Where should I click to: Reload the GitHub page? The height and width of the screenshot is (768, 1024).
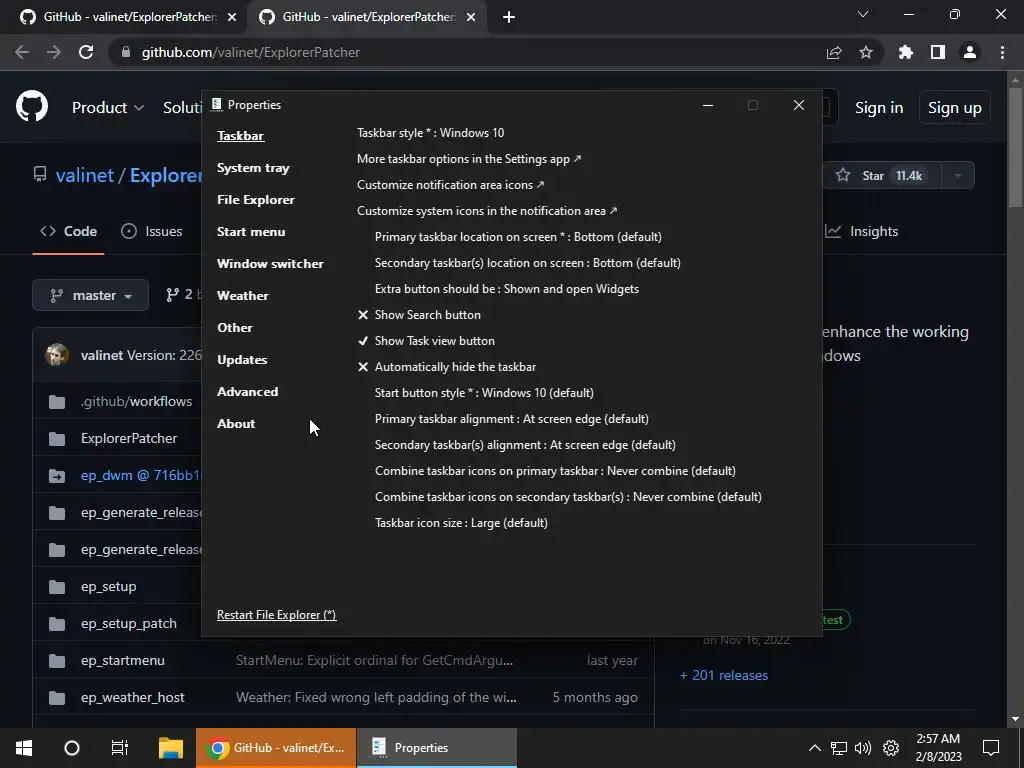click(x=86, y=52)
